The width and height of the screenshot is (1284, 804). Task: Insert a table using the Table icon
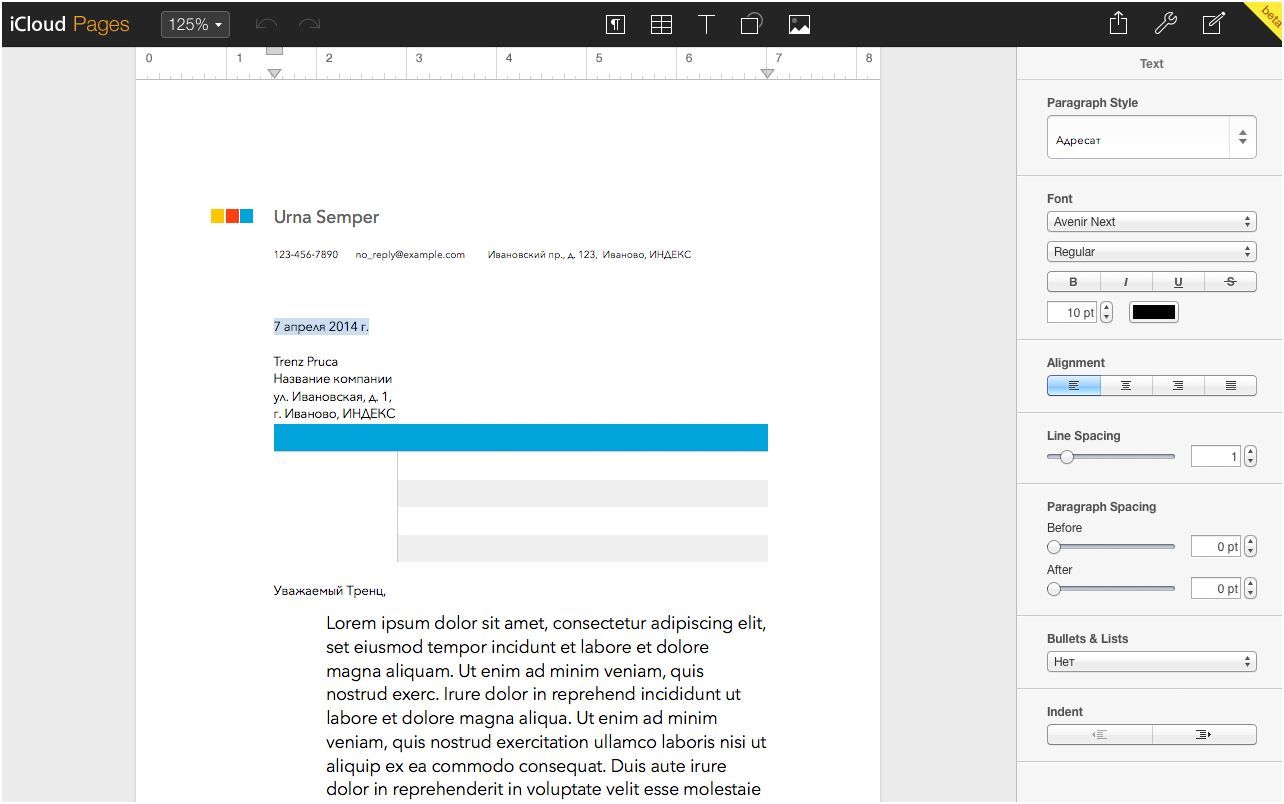tap(661, 24)
